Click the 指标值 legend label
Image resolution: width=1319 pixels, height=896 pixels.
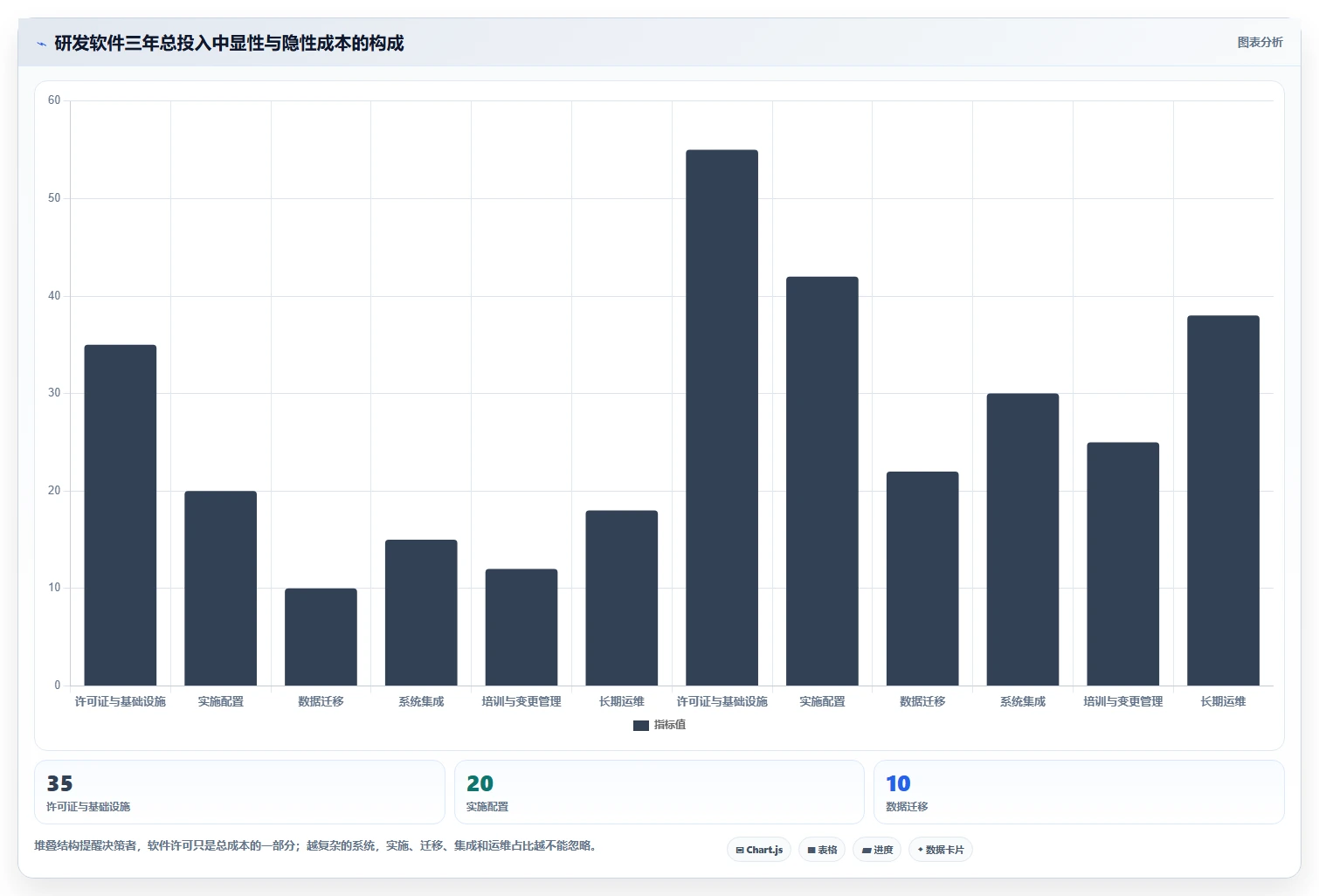click(670, 725)
